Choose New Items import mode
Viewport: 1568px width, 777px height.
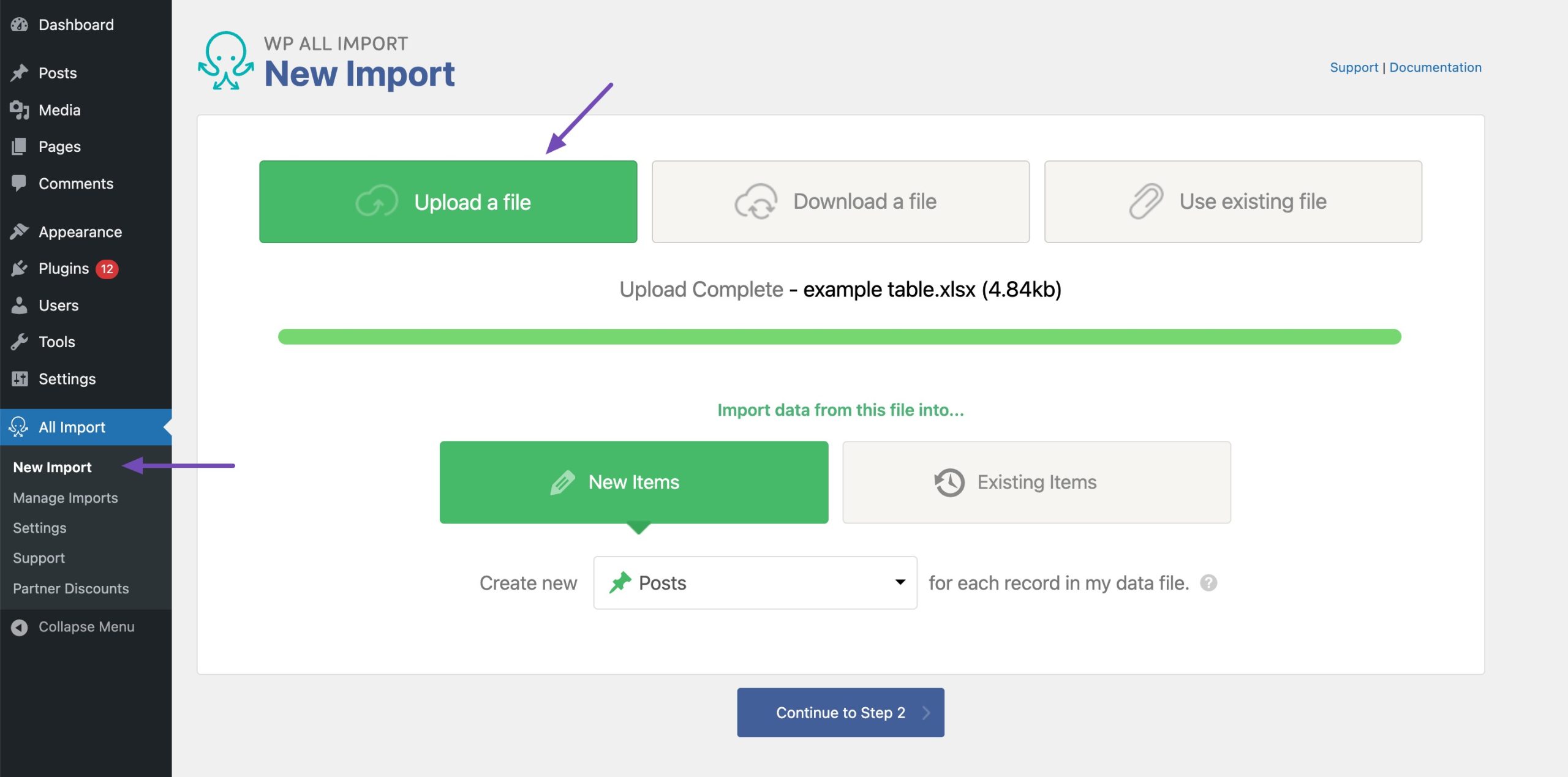pyautogui.click(x=634, y=482)
